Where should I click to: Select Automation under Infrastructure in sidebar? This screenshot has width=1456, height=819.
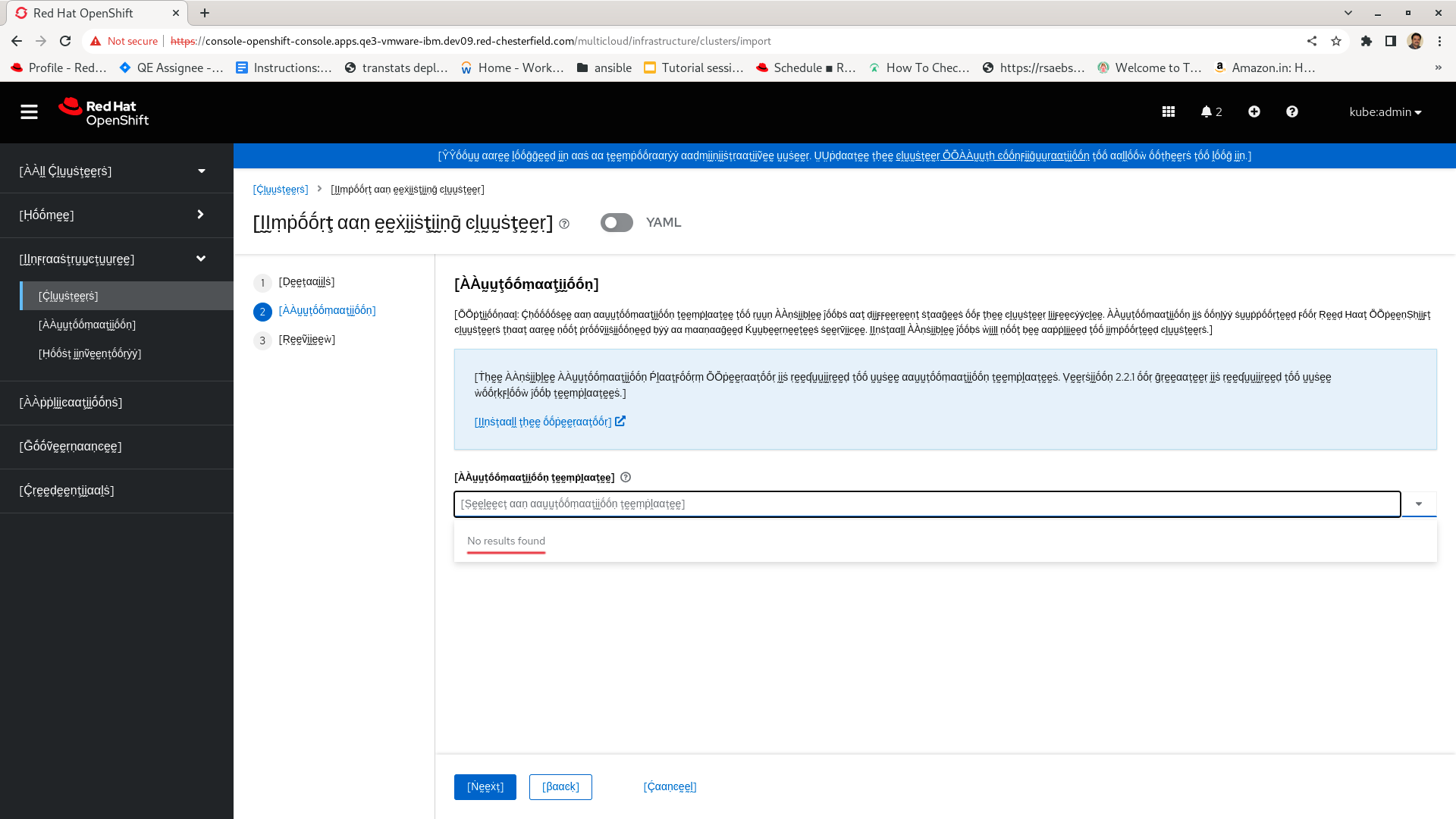(x=87, y=325)
